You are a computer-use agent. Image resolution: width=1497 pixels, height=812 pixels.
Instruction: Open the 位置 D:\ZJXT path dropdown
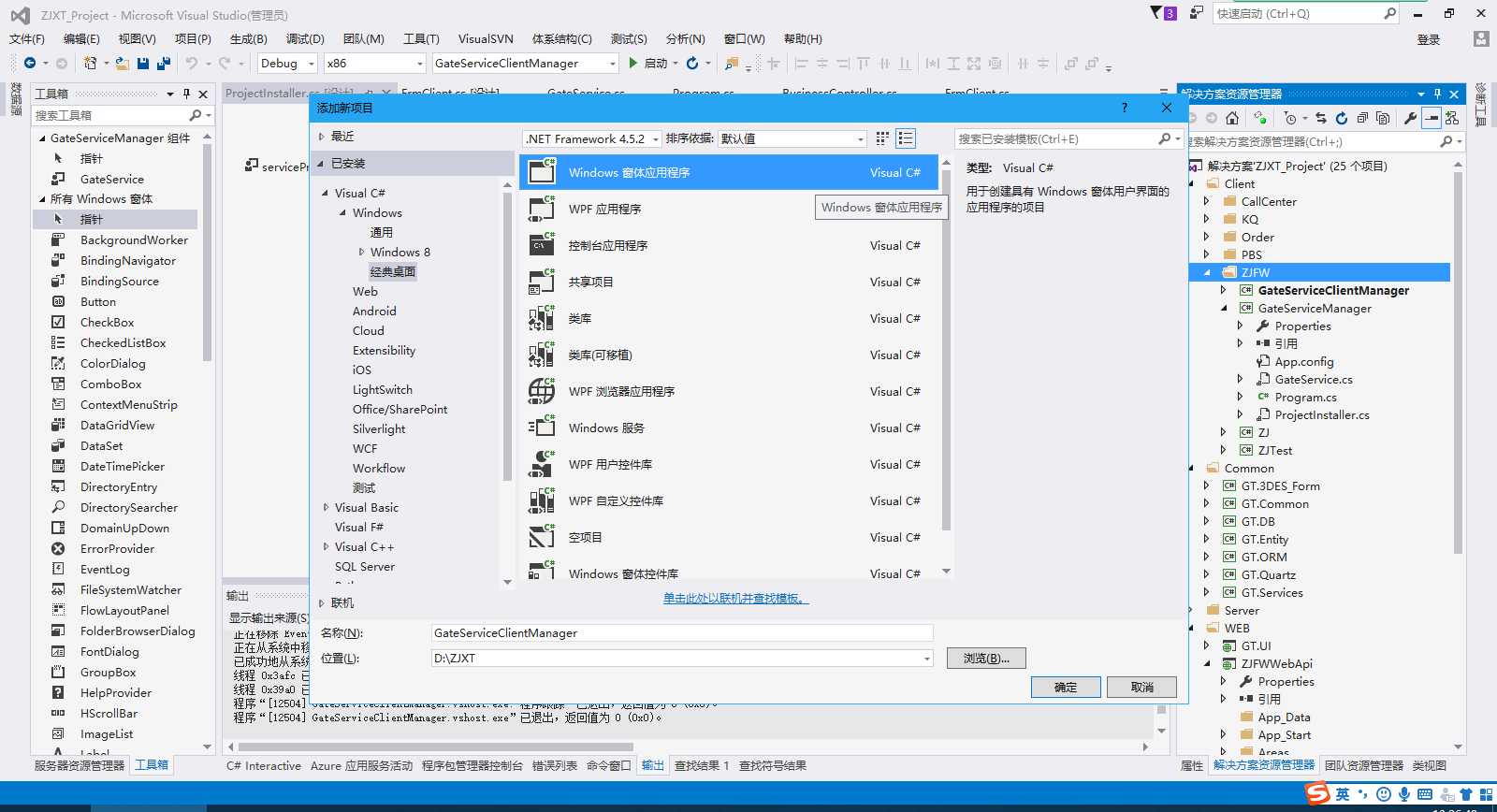pyautogui.click(x=927, y=659)
